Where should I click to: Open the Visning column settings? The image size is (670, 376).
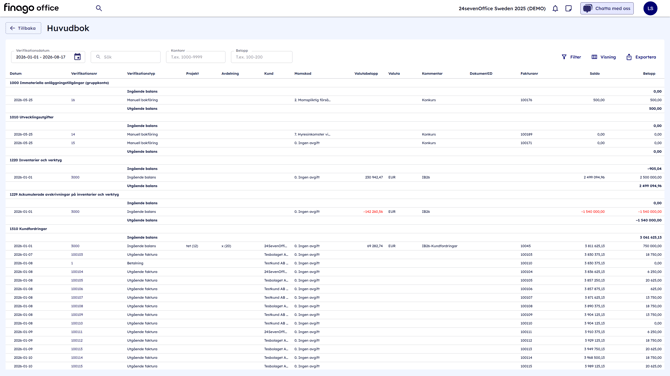[x=604, y=57]
